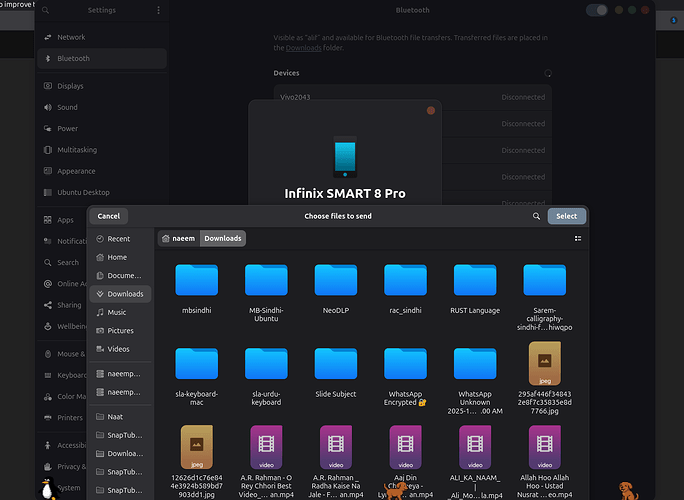
Task: Open Home in file chooser sidebar
Action: 120,257
